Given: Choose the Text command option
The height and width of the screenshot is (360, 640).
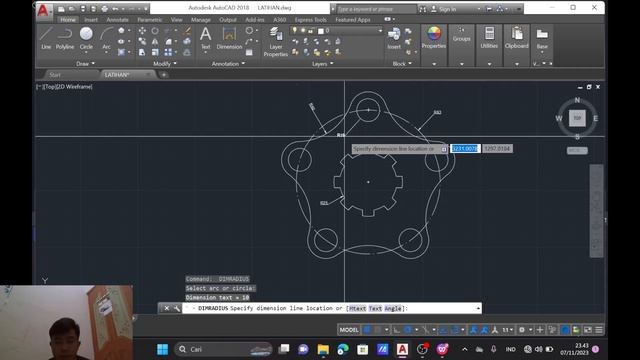Looking at the screenshot, I should click(x=376, y=308).
